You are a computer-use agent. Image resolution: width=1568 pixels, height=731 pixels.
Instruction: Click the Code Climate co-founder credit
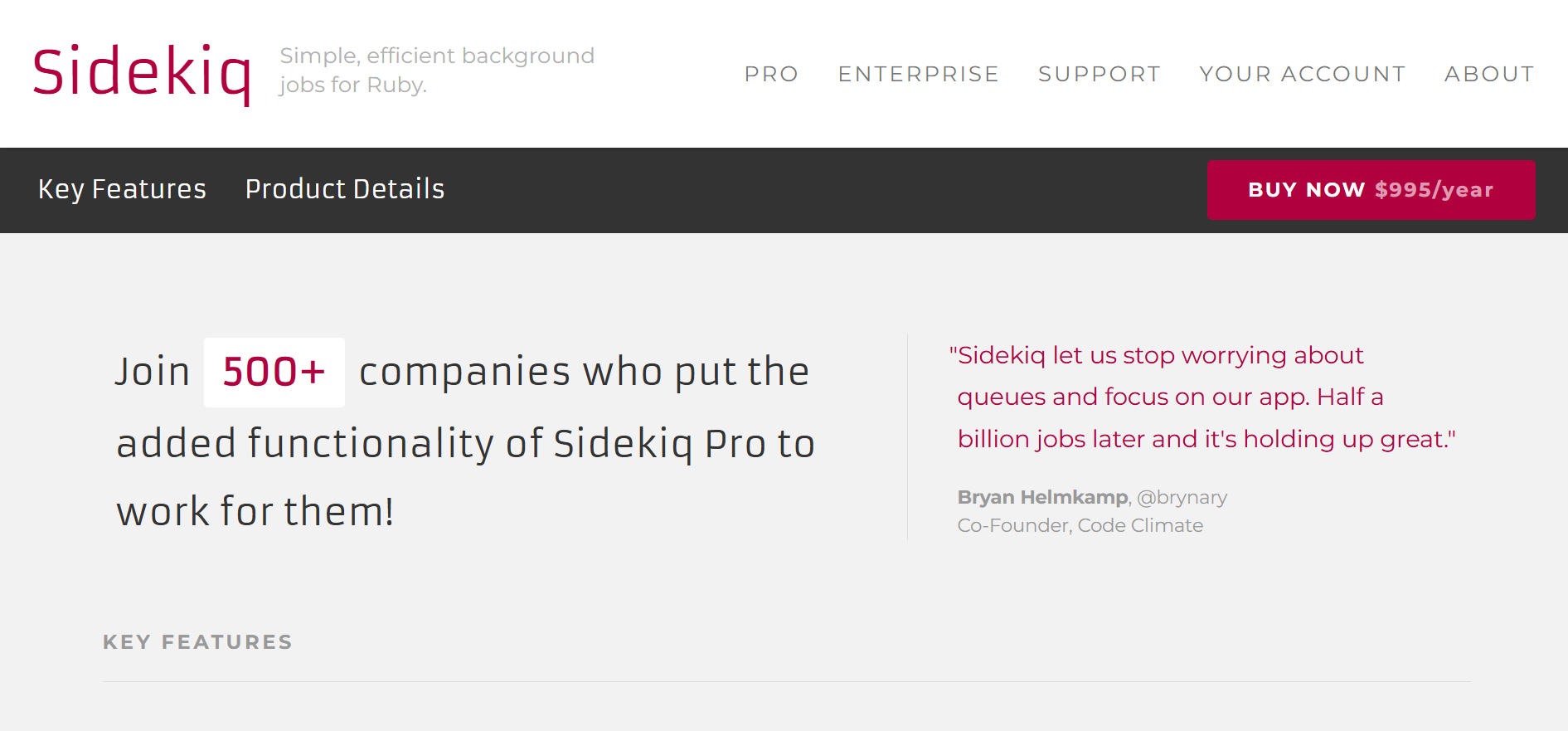(x=1080, y=524)
